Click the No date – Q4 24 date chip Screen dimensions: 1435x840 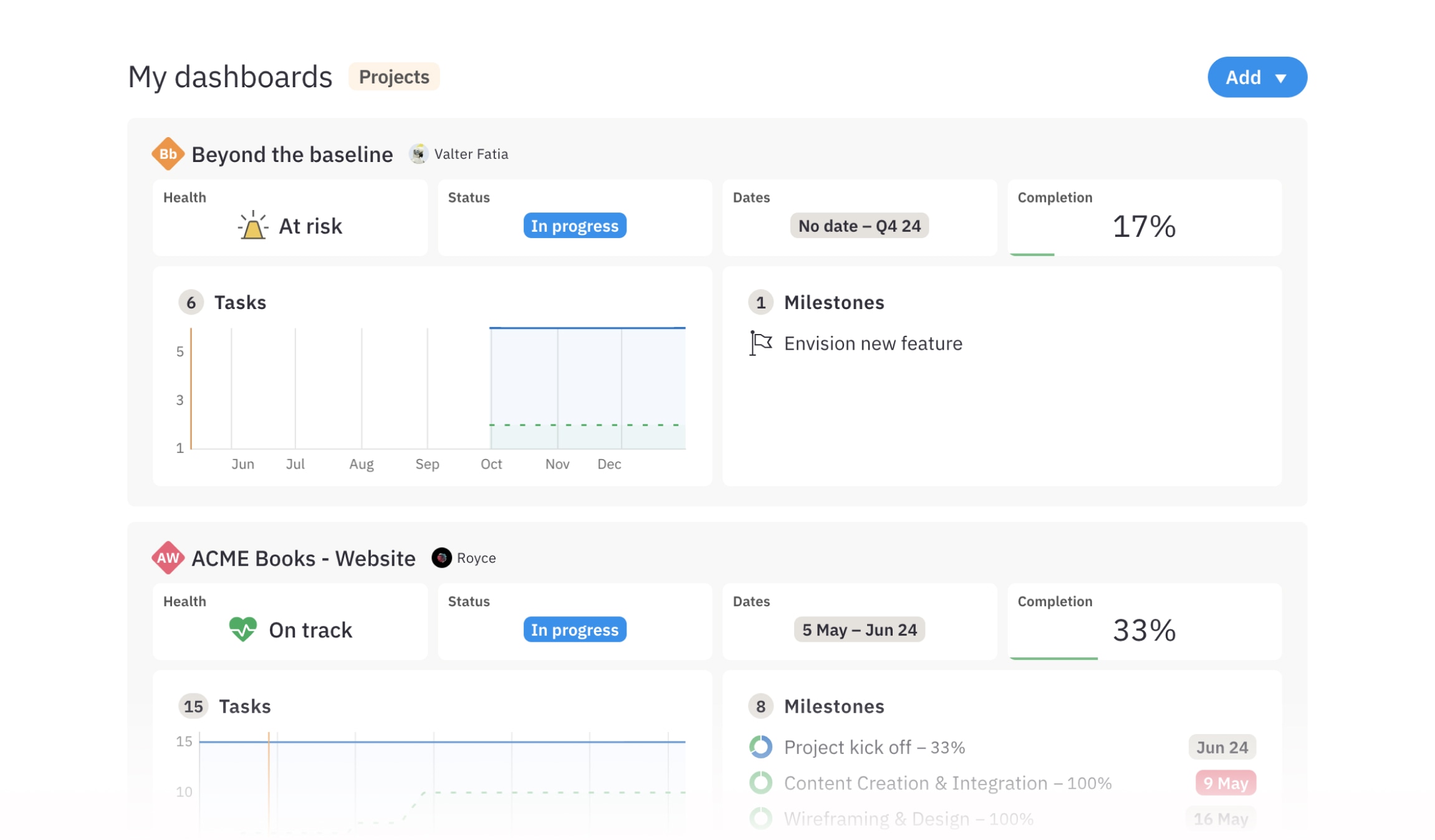859,226
